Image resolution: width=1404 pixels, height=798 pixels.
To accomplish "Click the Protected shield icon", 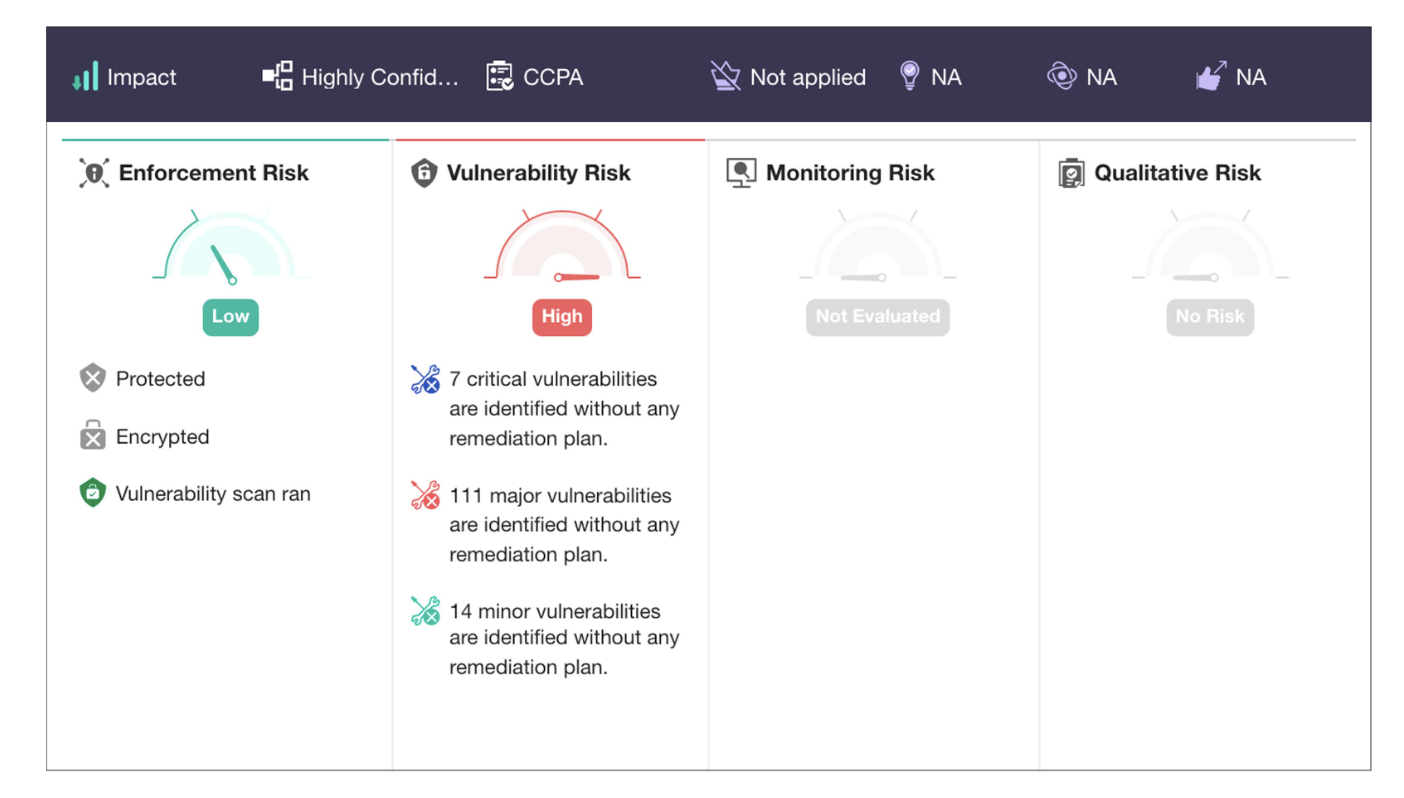I will pos(92,378).
